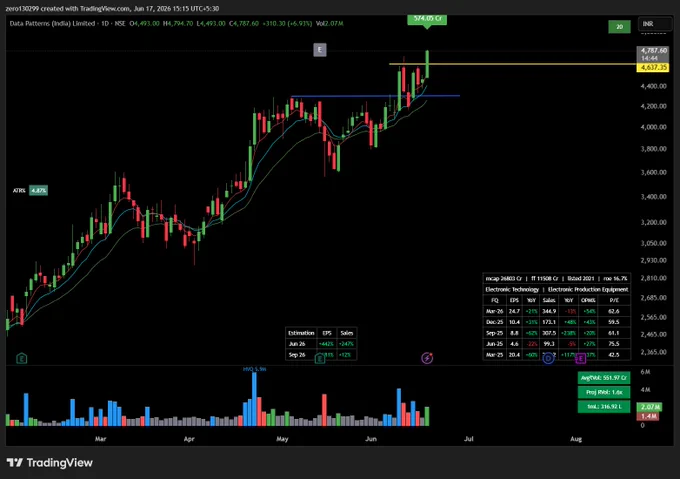Click the Sales column header in fundamentals table
The width and height of the screenshot is (680, 479).
[549, 300]
